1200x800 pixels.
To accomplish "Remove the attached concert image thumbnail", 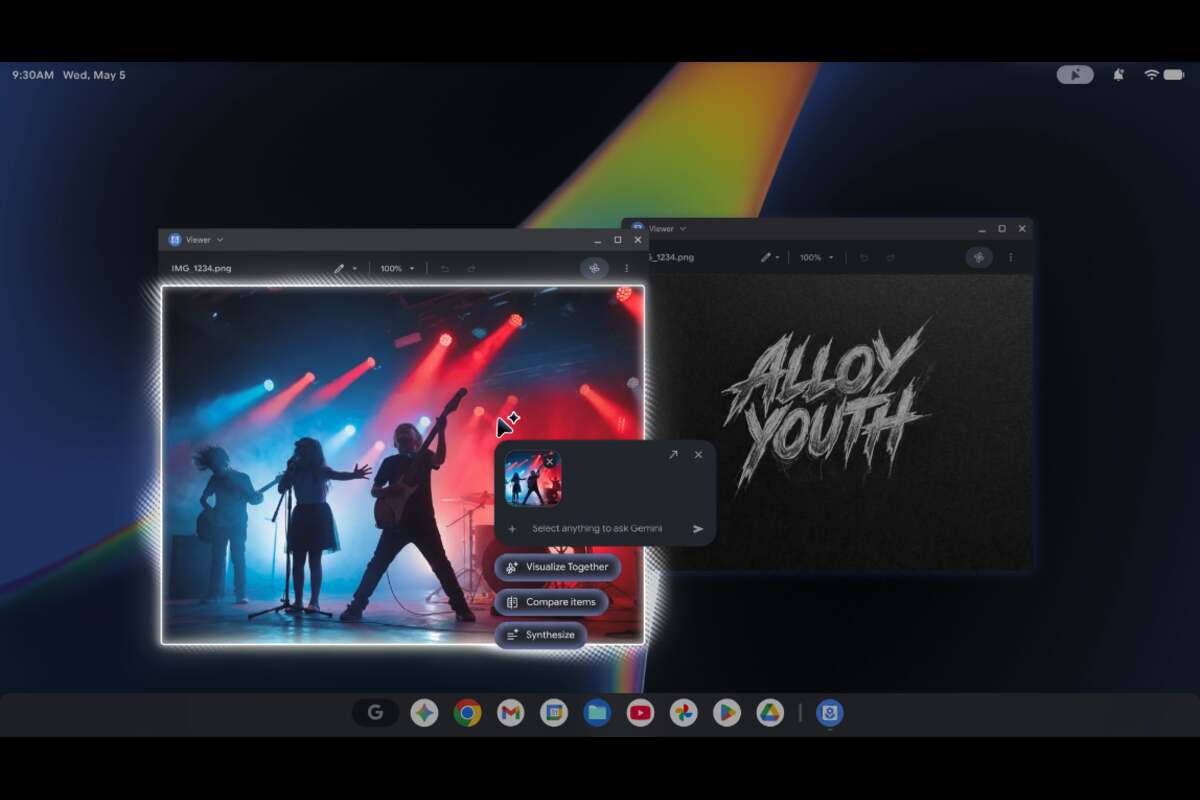I will tap(549, 461).
